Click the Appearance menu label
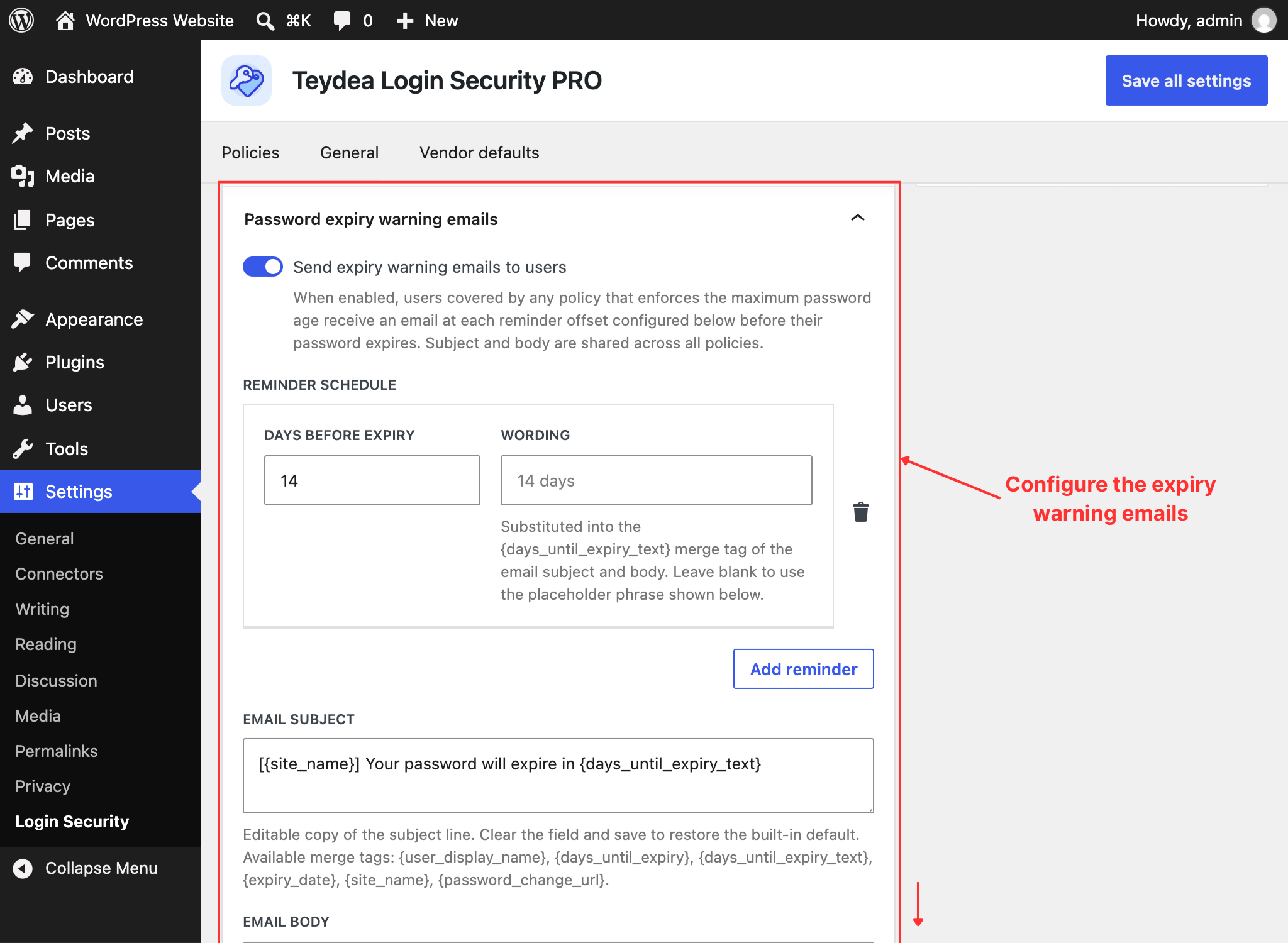1288x943 pixels. pos(94,319)
